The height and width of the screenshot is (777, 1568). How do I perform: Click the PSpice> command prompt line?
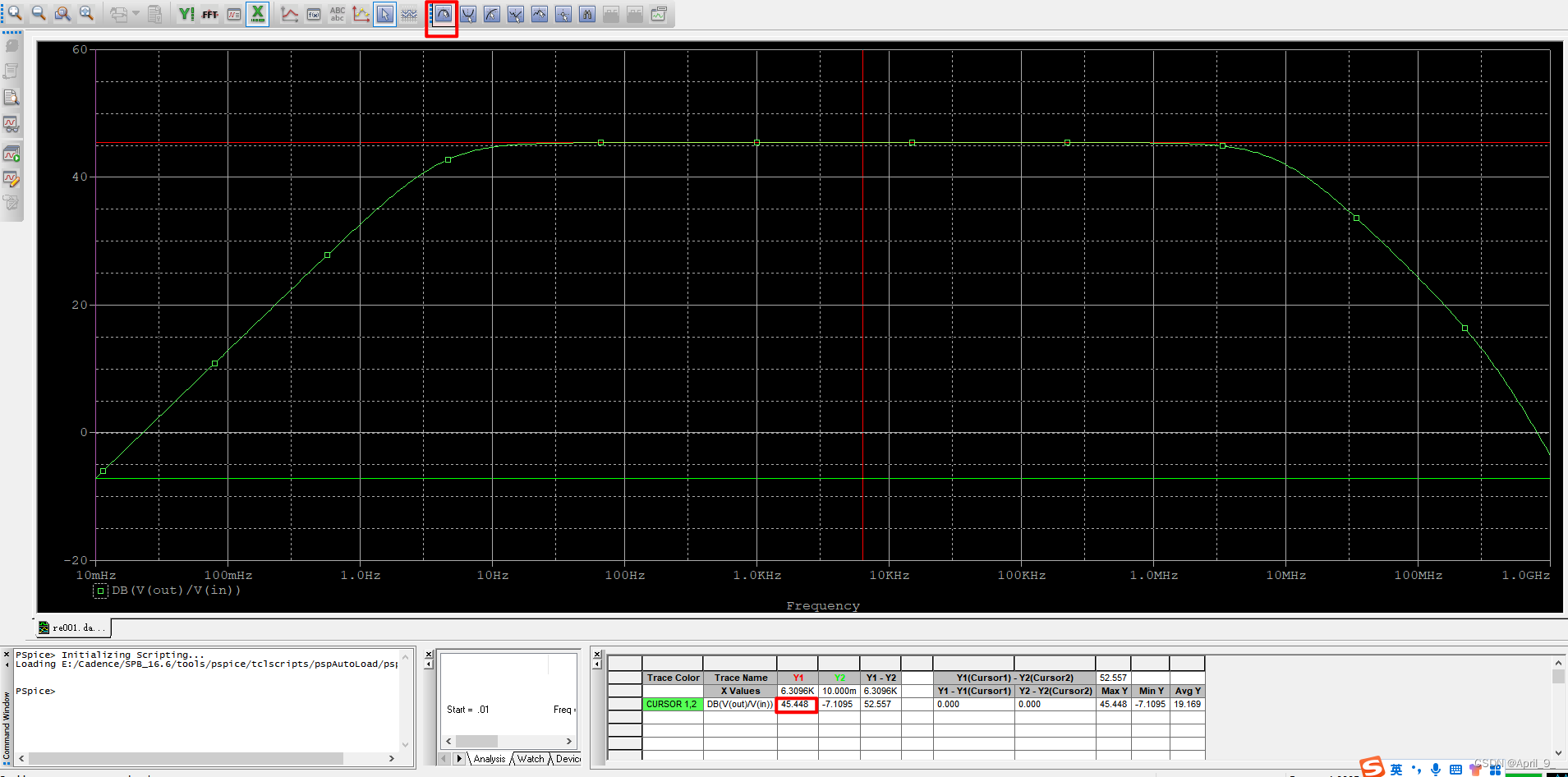tap(35, 691)
